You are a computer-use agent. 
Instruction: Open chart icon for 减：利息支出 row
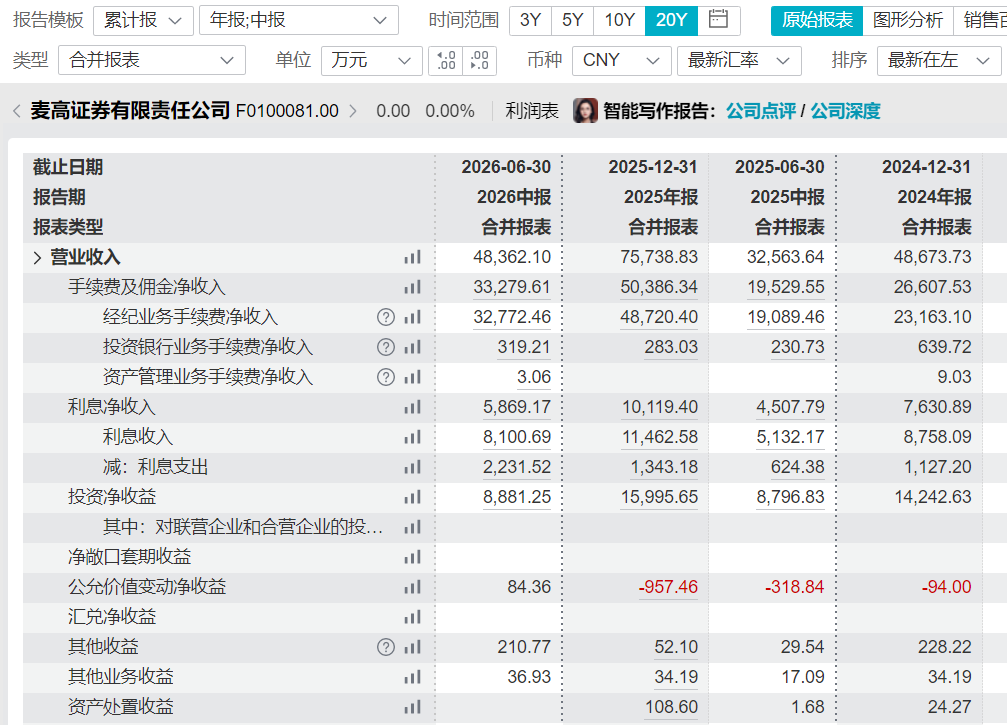coord(412,467)
